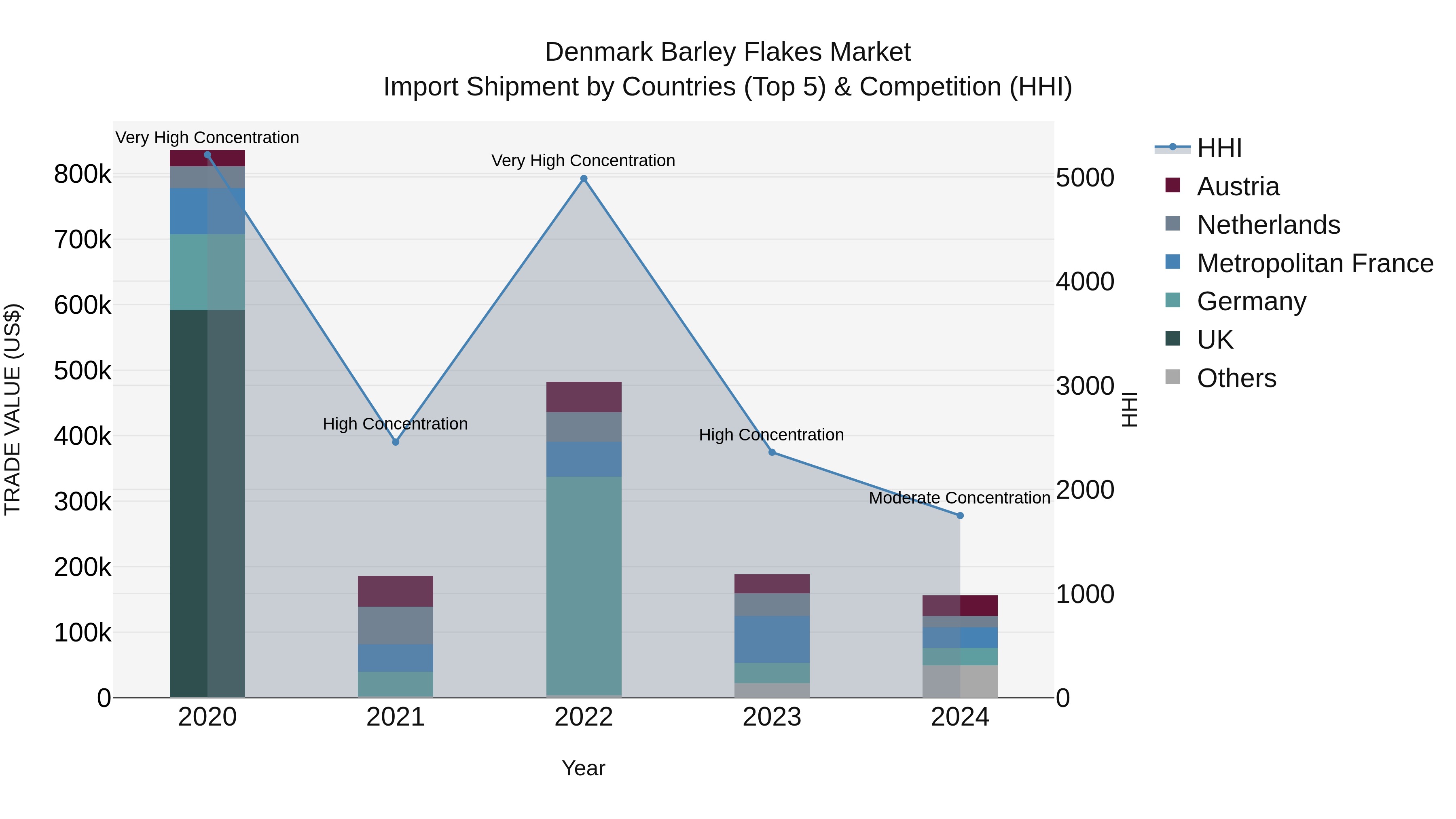Click the '2022' x-axis tick label

[x=584, y=717]
